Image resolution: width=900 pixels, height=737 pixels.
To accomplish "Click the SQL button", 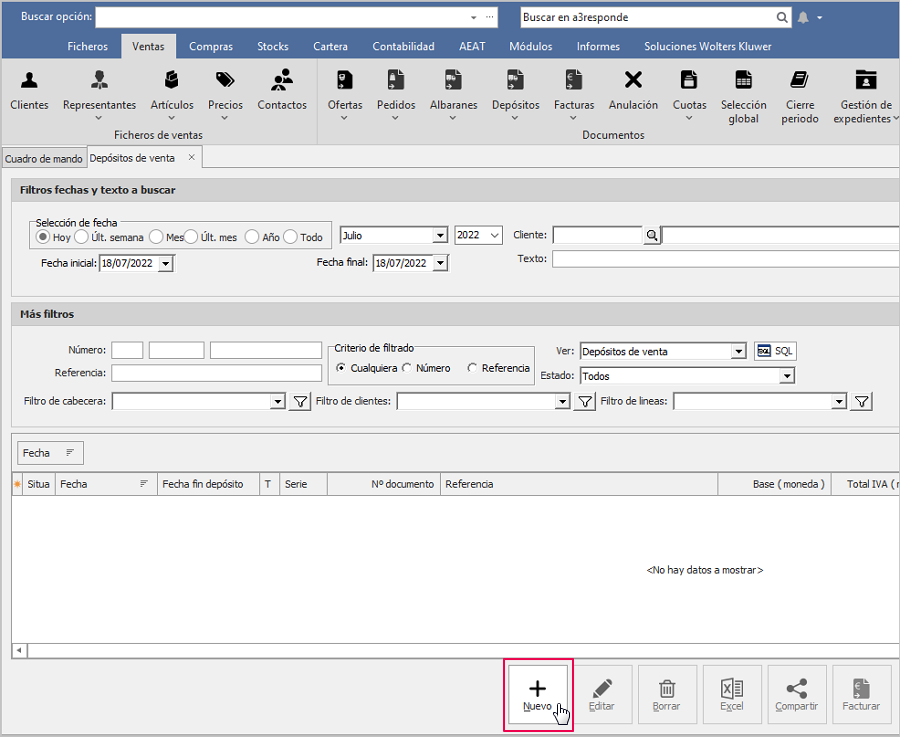I will coord(775,351).
